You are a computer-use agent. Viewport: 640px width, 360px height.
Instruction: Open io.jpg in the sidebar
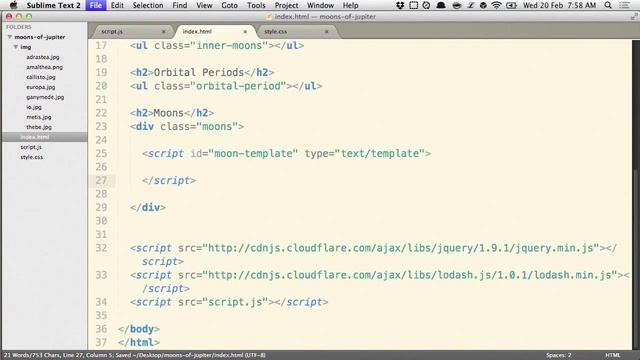(34, 107)
